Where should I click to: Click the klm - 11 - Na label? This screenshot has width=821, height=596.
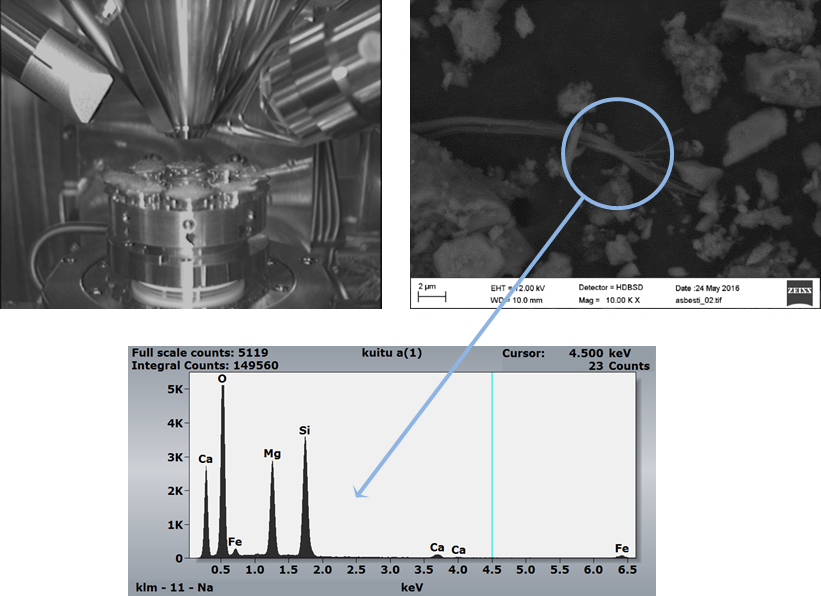coord(174,588)
